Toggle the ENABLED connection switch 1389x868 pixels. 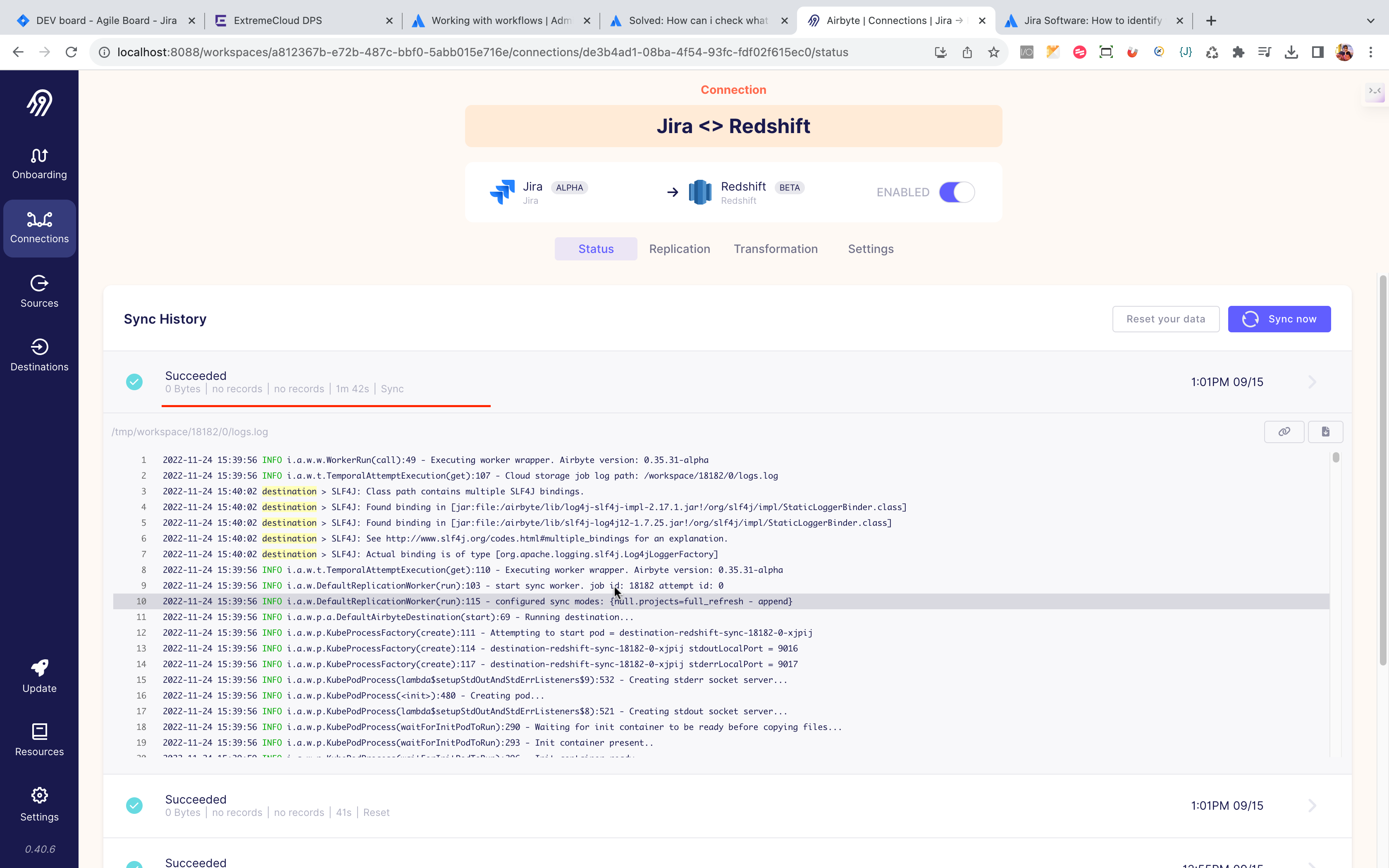pos(956,192)
